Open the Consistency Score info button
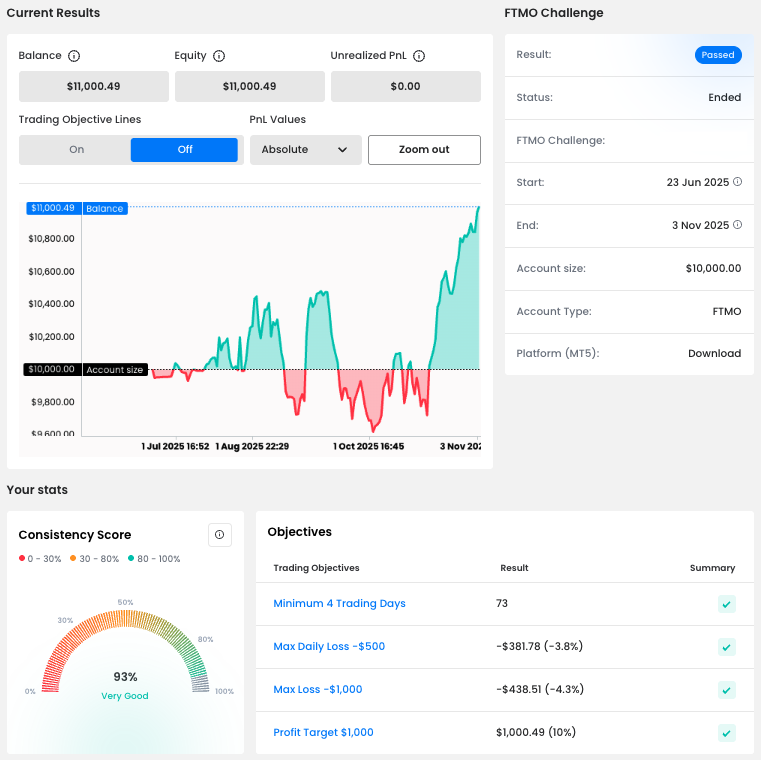 click(220, 535)
